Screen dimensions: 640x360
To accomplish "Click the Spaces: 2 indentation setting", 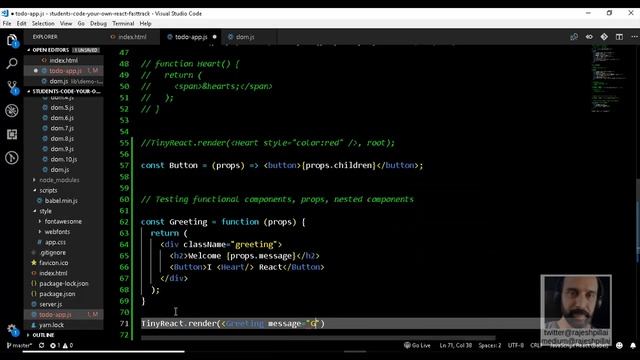I will point(490,345).
